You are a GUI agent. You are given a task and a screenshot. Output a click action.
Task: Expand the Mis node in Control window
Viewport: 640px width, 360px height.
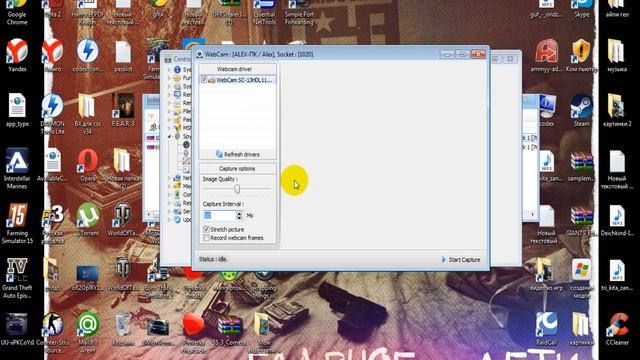[x=169, y=186]
